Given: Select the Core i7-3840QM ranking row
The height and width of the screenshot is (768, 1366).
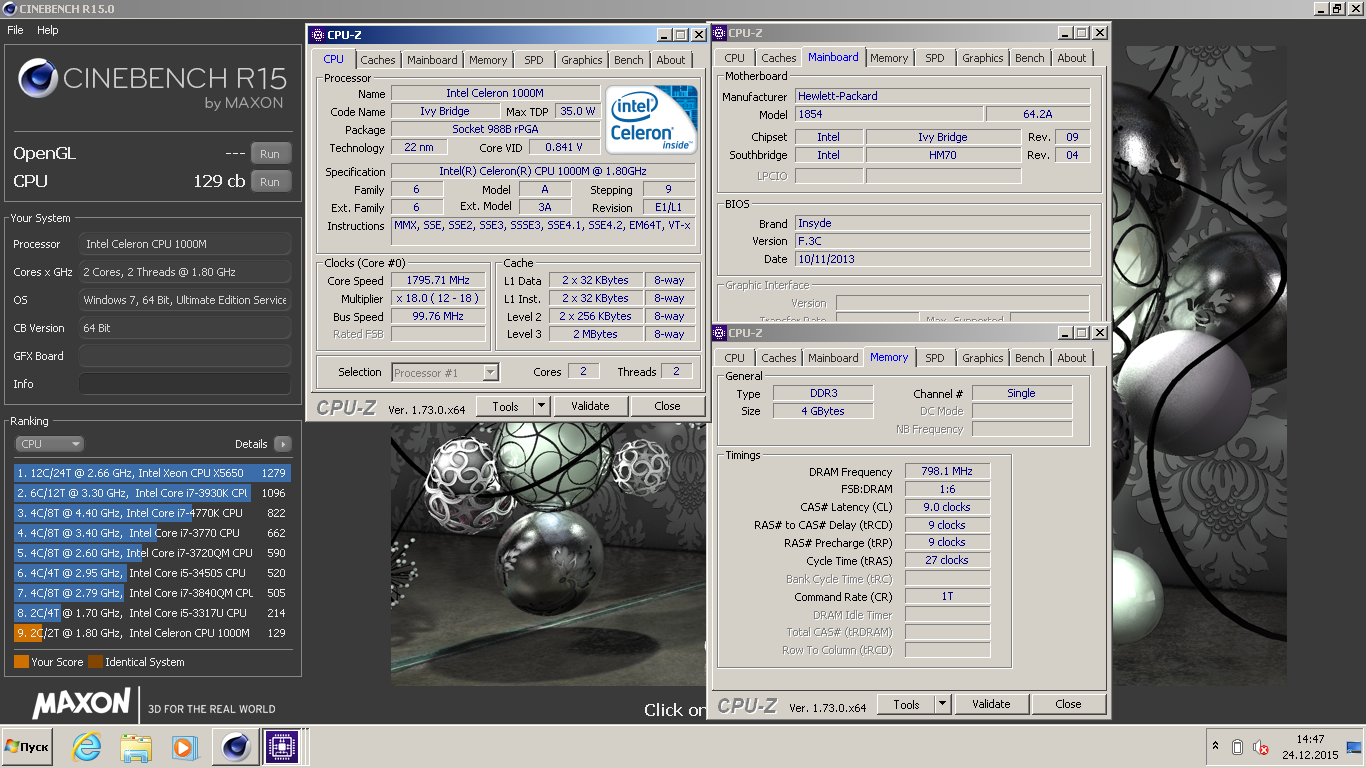Looking at the screenshot, I should 152,593.
